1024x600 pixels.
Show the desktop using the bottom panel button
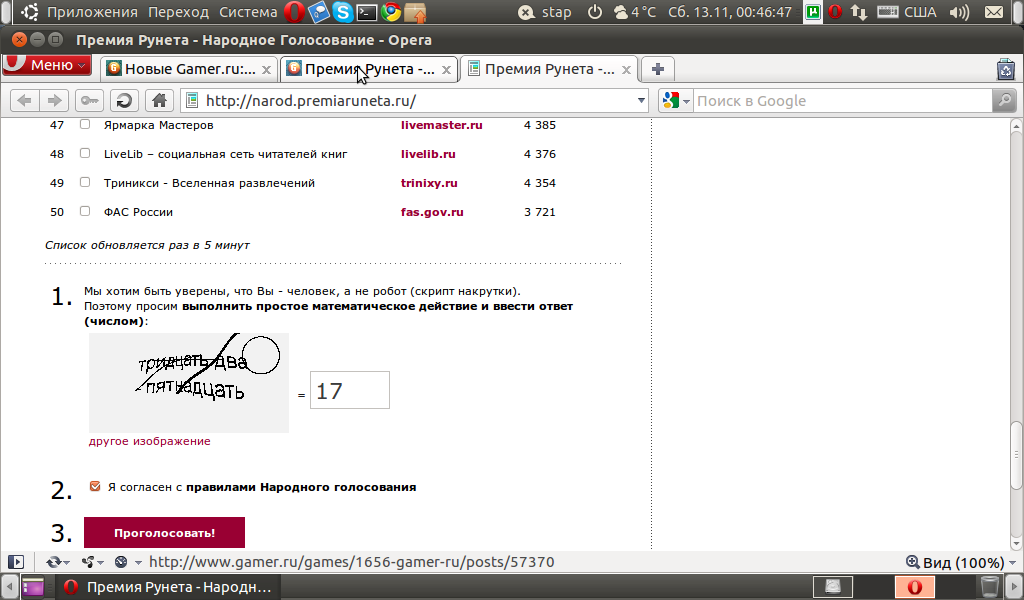point(31,587)
